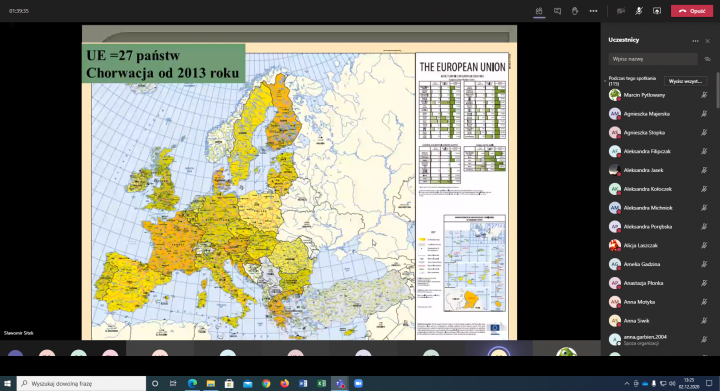This screenshot has height=391, width=720.
Task: Click the participants list scrollbar
Action: tap(717, 90)
